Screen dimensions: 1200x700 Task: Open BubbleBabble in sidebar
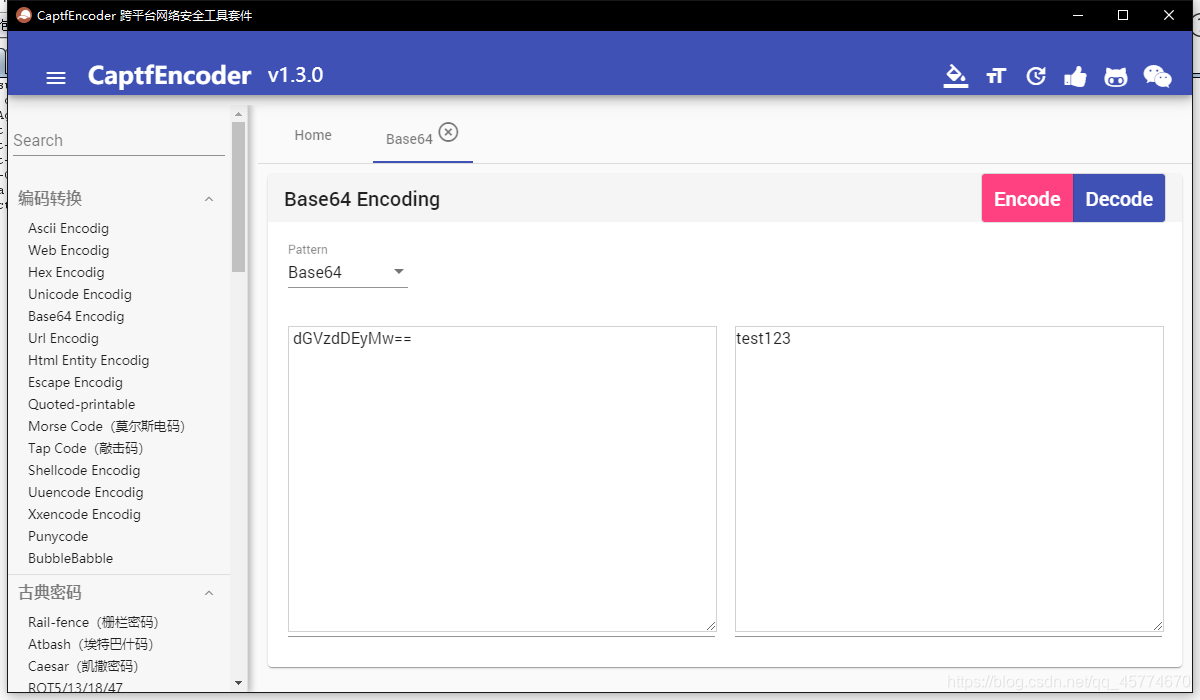[x=70, y=558]
